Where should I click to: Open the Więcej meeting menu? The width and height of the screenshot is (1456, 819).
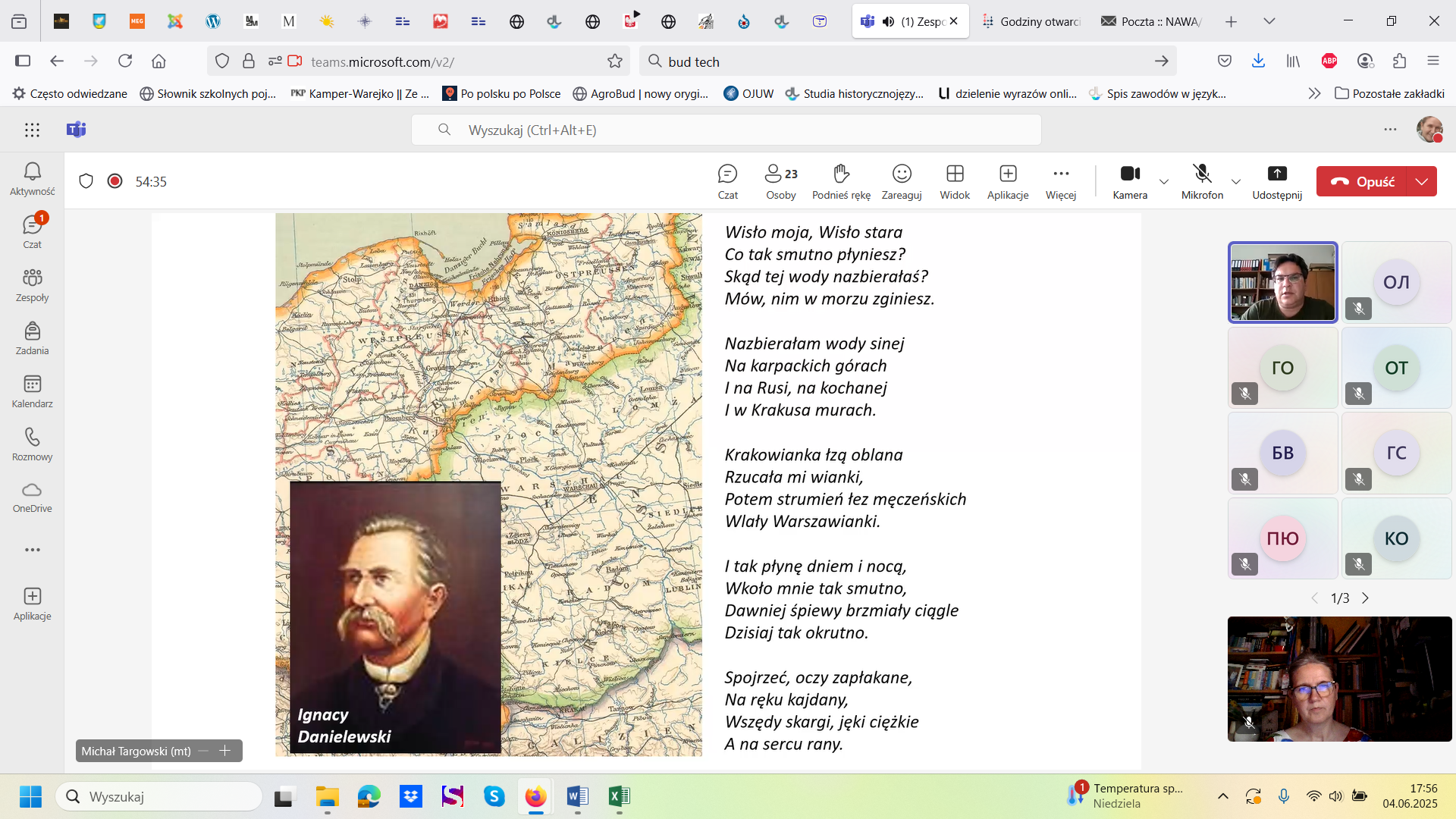(x=1060, y=181)
